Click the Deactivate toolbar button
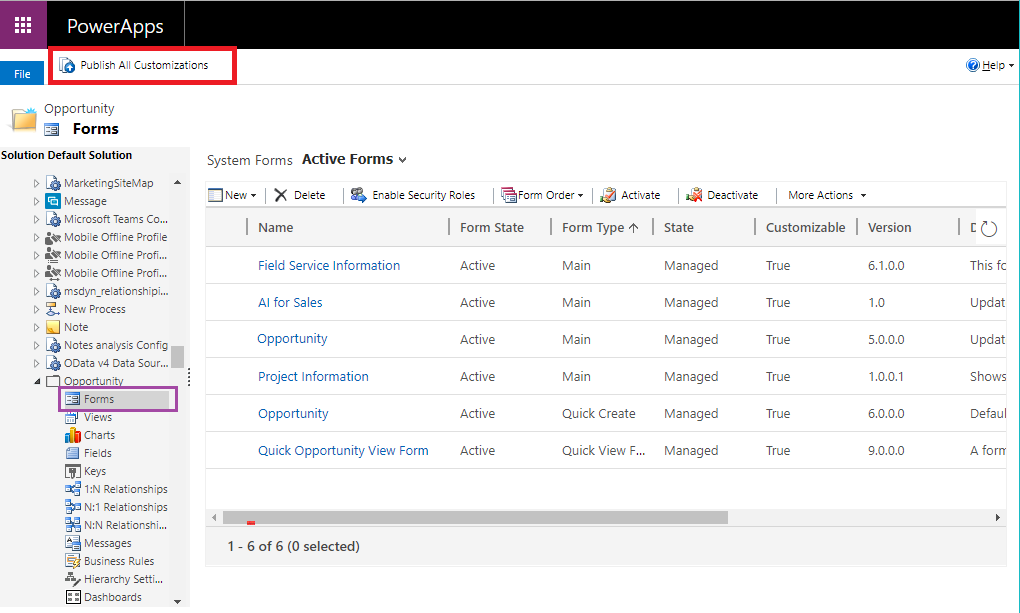Viewport: 1020px width, 613px height. pyautogui.click(x=721, y=195)
